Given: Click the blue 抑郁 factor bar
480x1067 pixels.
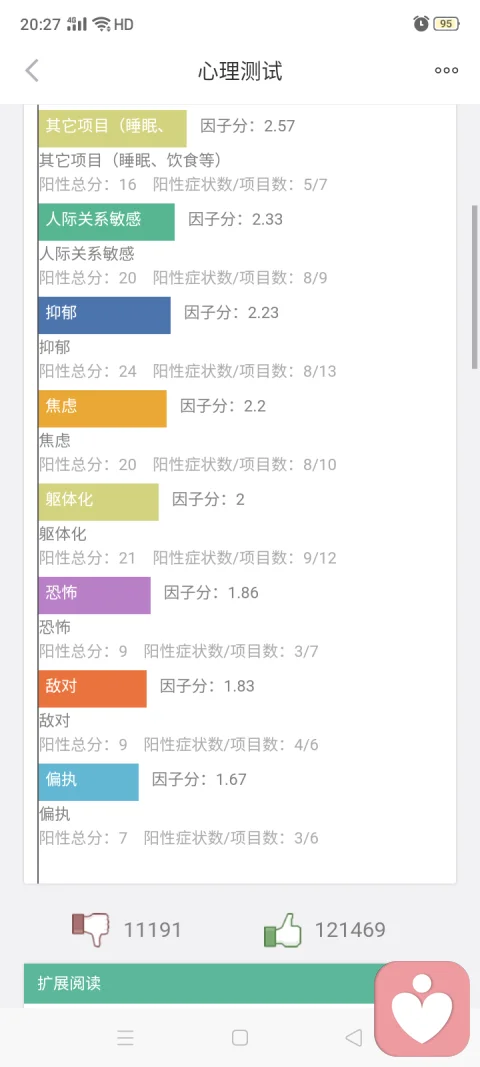Looking at the screenshot, I should pos(104,314).
